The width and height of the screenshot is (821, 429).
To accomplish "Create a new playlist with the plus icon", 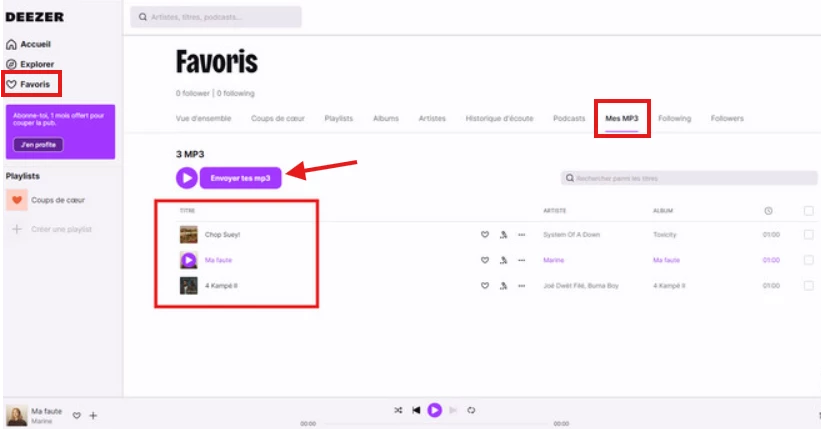I will click(17, 229).
